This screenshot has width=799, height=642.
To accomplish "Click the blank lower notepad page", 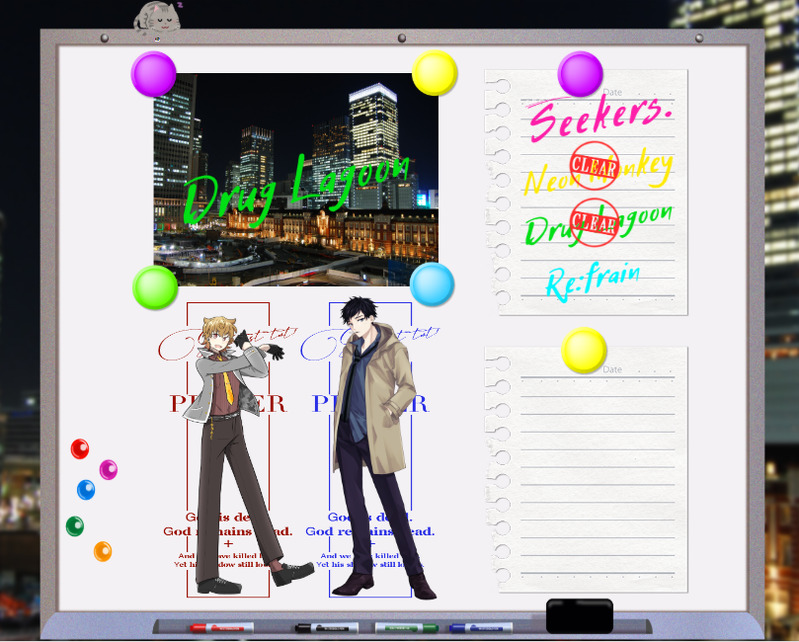I will coord(586,470).
